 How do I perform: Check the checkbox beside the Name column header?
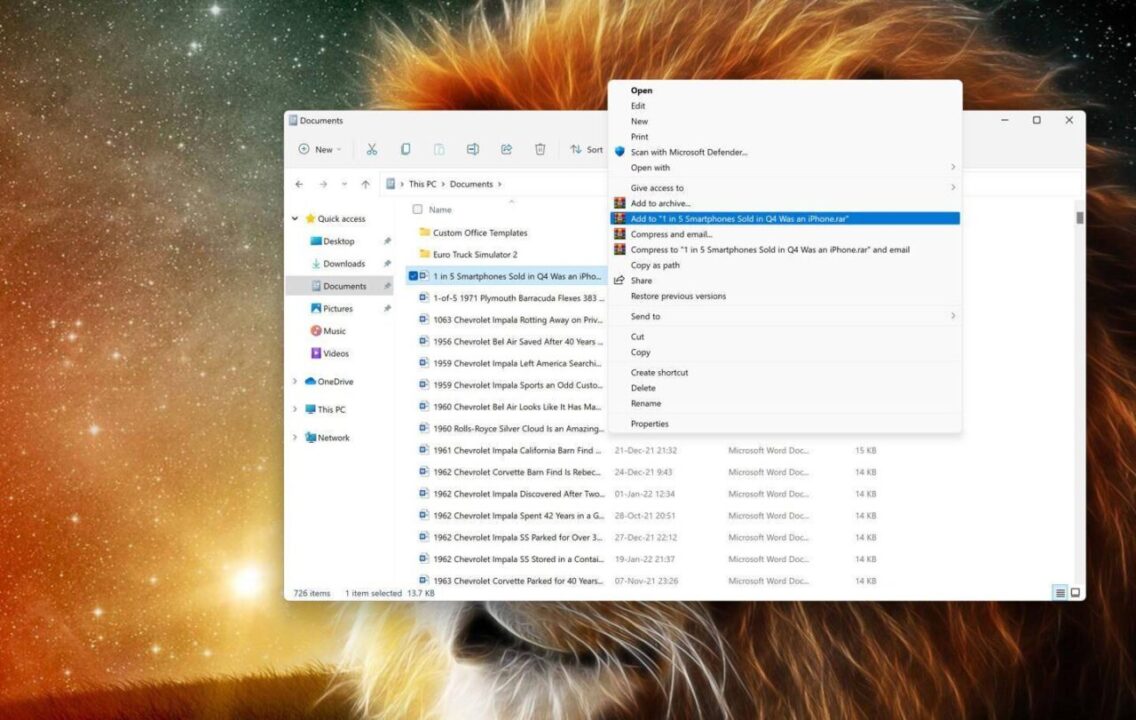pyautogui.click(x=417, y=210)
